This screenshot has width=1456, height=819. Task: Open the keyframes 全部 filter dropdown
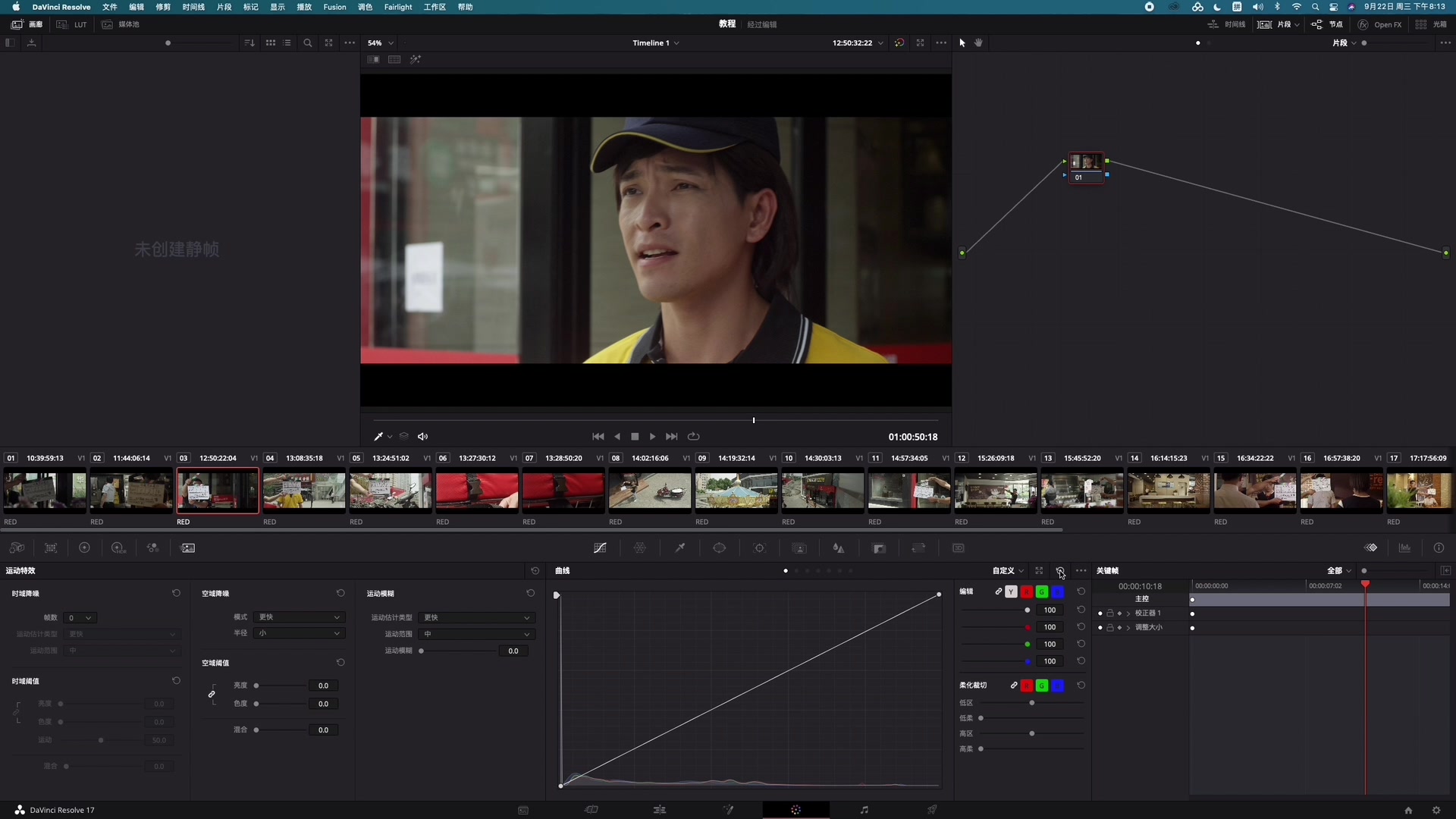pos(1339,571)
